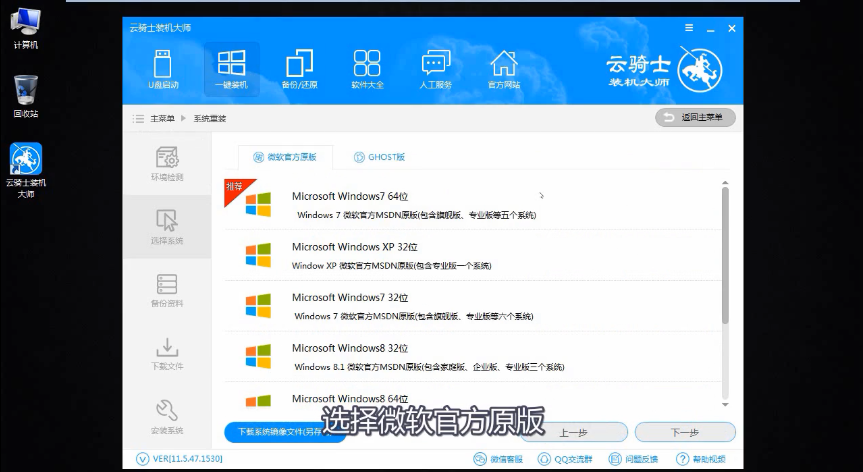Select Microsoft Windows8 32位 system
The image size is (863, 472).
point(473,356)
